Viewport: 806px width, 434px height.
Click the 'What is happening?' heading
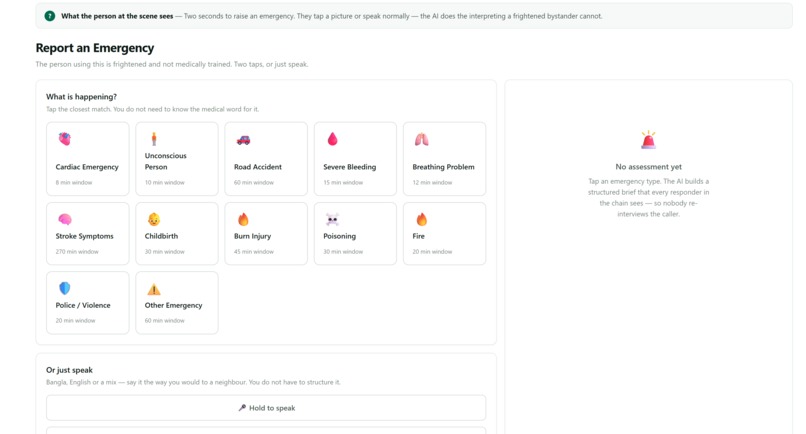pos(81,97)
